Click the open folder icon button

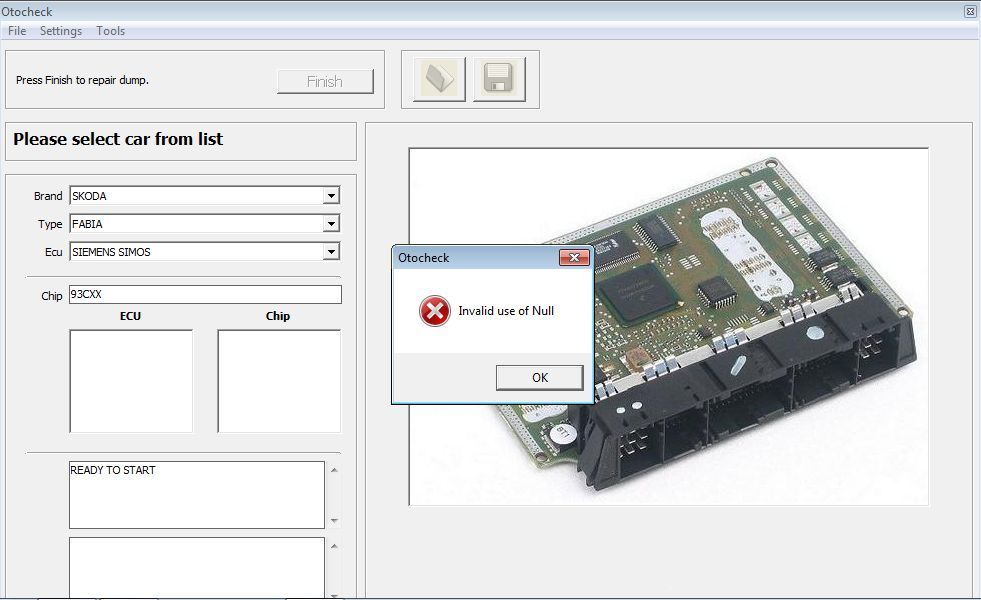pyautogui.click(x=440, y=79)
